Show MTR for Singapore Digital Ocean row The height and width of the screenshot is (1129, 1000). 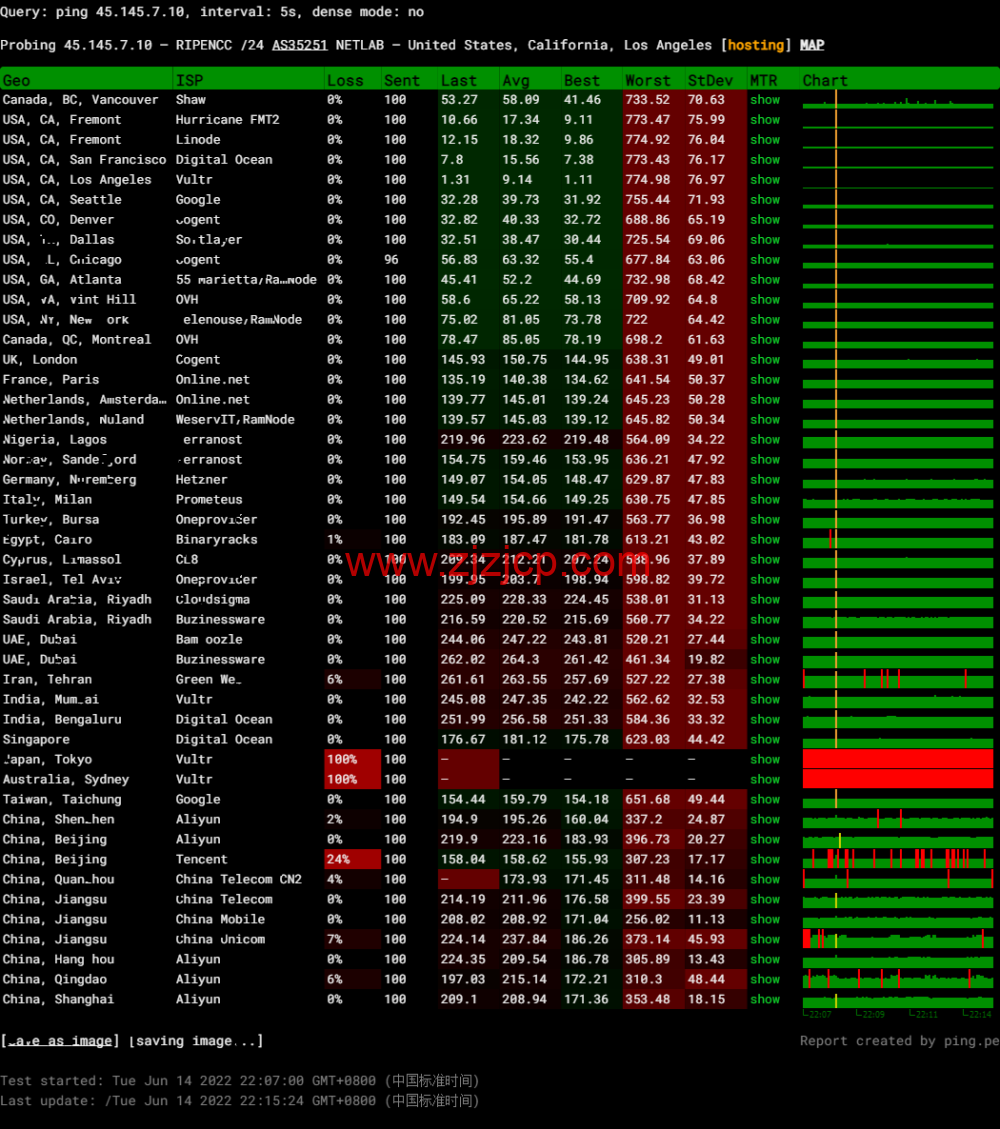pyautogui.click(x=765, y=740)
